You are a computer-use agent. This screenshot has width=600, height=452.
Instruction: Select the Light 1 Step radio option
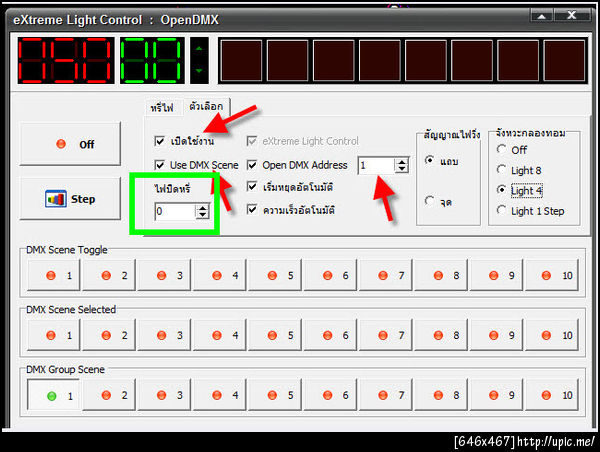501,210
